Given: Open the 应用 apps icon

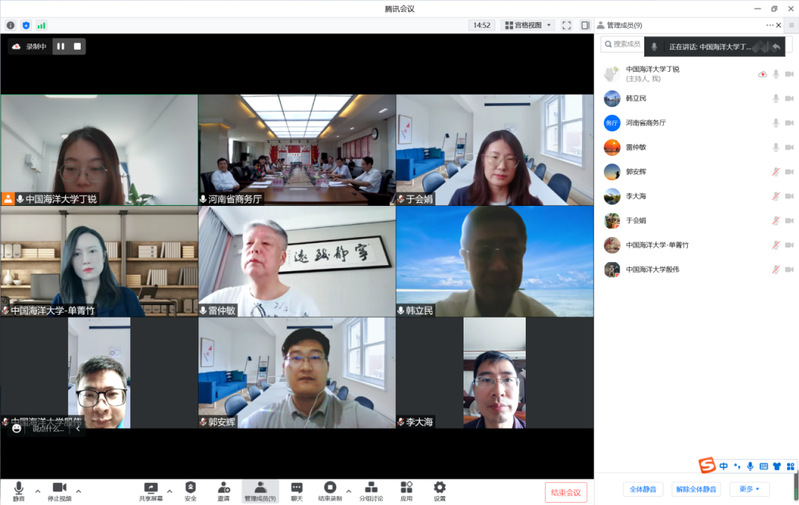Looking at the screenshot, I should point(406,490).
